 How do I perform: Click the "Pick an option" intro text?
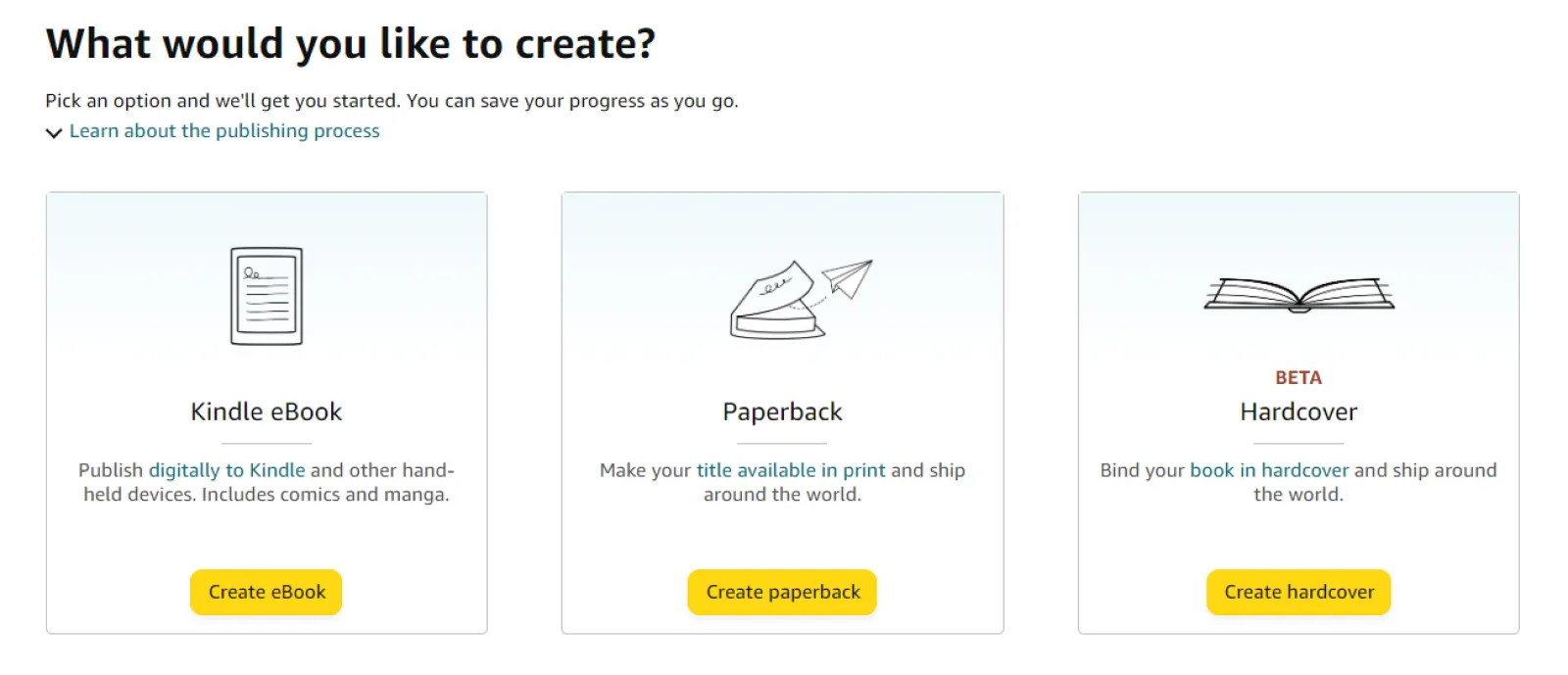[391, 101]
